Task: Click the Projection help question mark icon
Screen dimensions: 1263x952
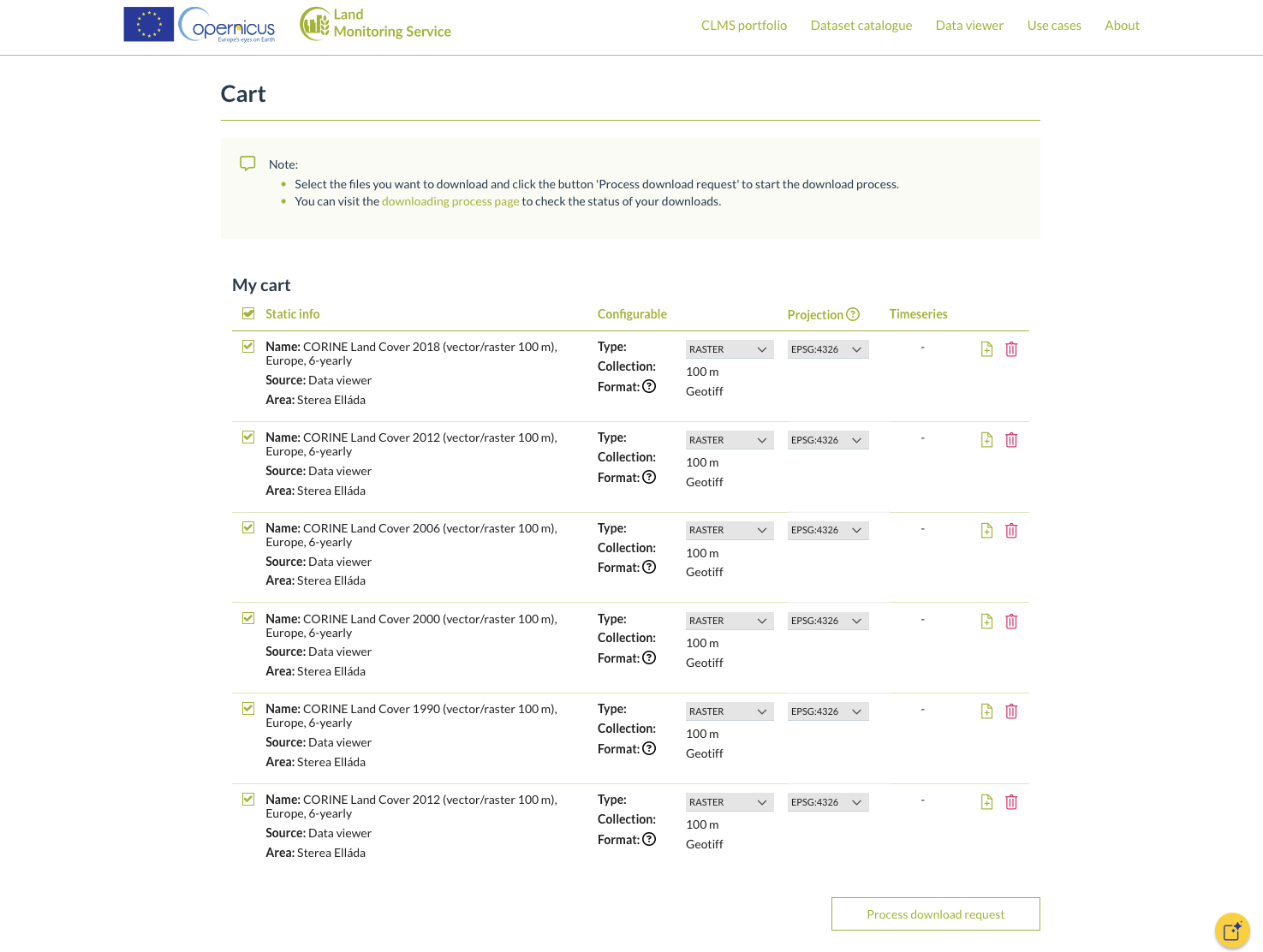Action: 853,314
